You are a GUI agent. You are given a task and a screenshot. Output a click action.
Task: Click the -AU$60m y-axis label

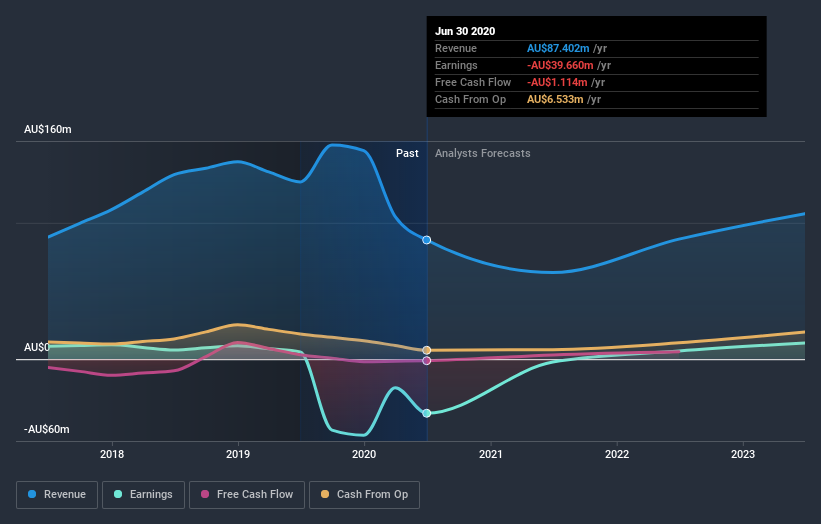pyautogui.click(x=47, y=429)
